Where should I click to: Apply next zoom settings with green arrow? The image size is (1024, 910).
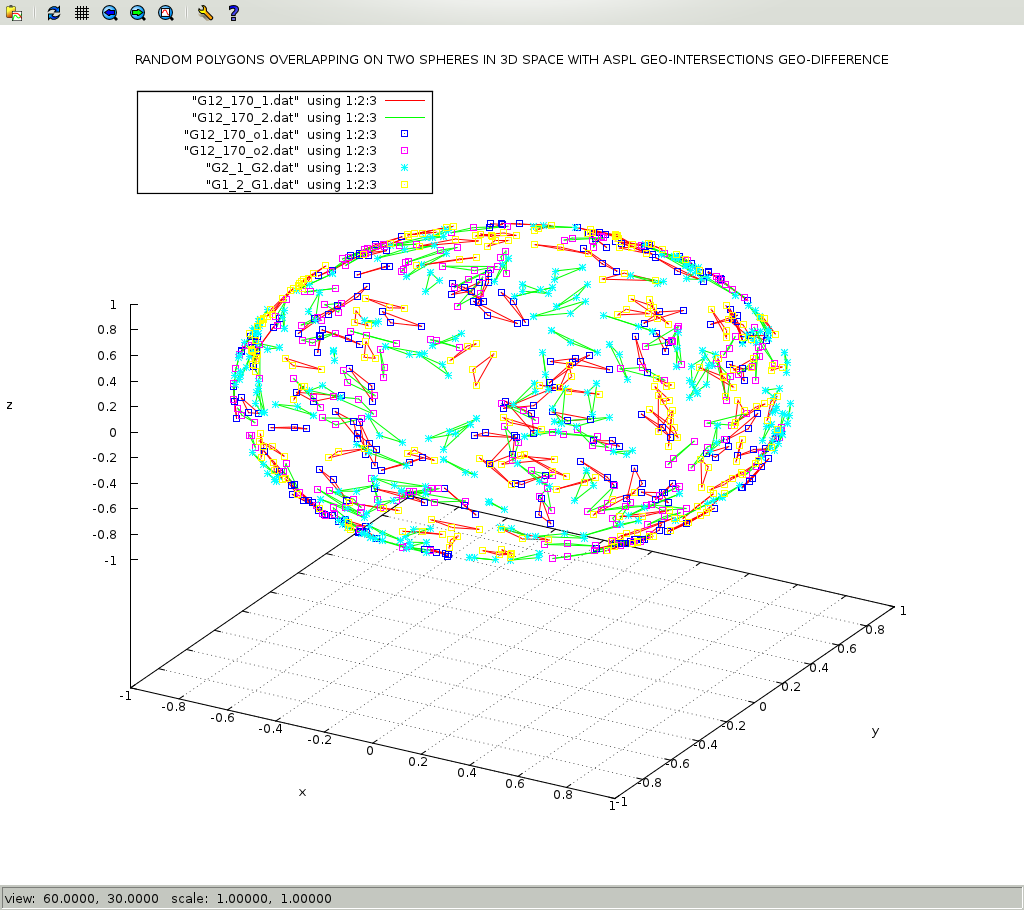[138, 13]
